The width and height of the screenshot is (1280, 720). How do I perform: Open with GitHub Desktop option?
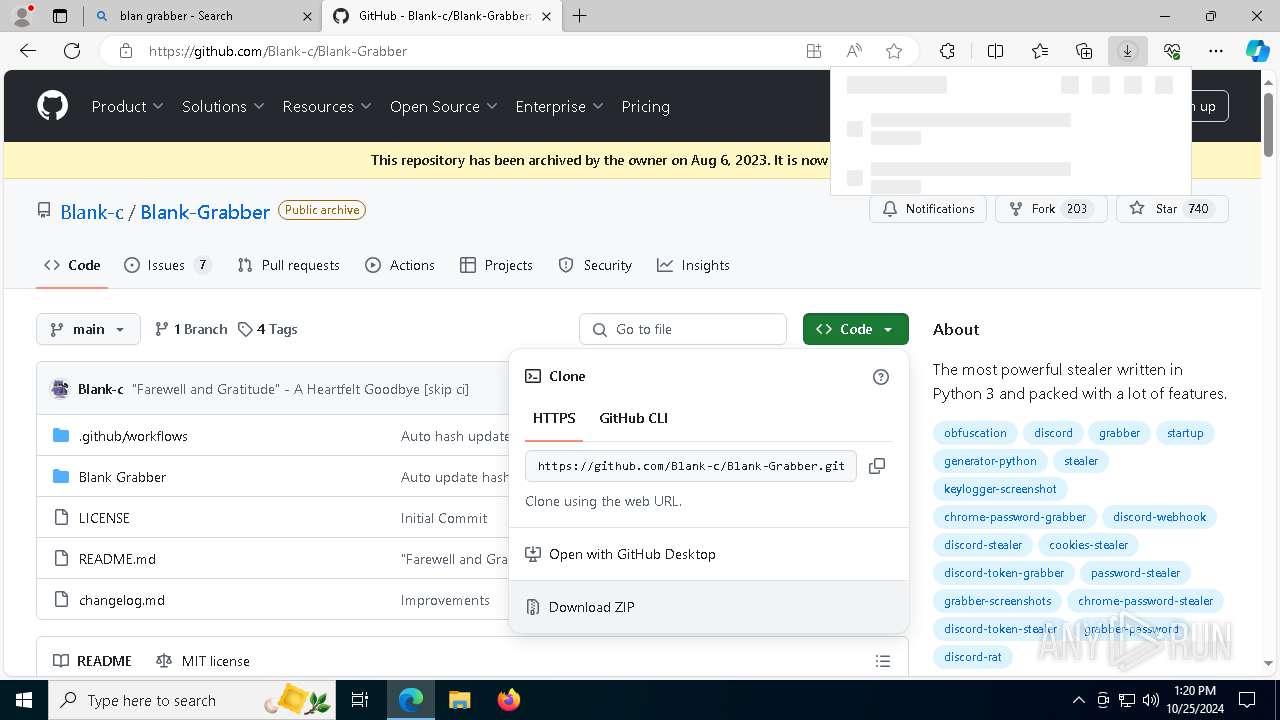click(709, 554)
